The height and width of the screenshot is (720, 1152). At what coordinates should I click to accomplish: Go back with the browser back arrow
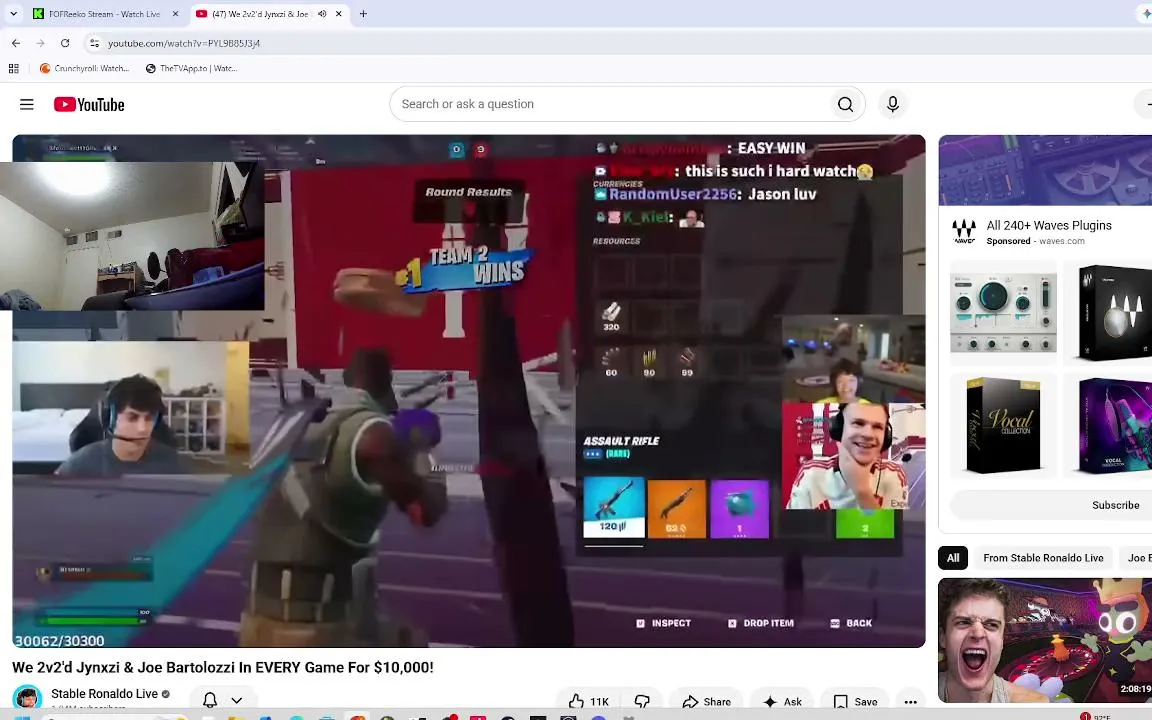click(16, 43)
